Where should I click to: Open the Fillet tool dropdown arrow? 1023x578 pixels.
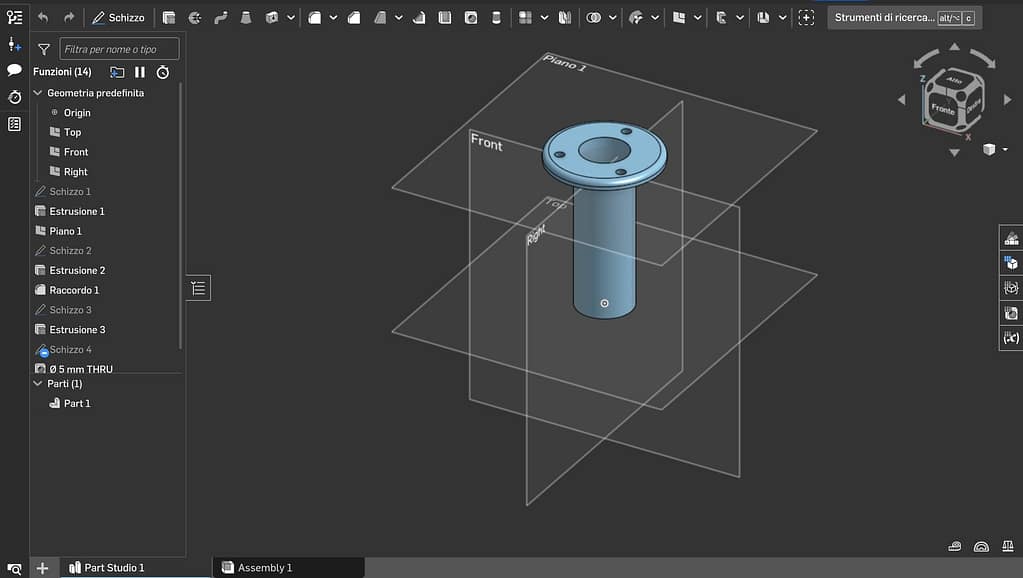pyautogui.click(x=334, y=17)
